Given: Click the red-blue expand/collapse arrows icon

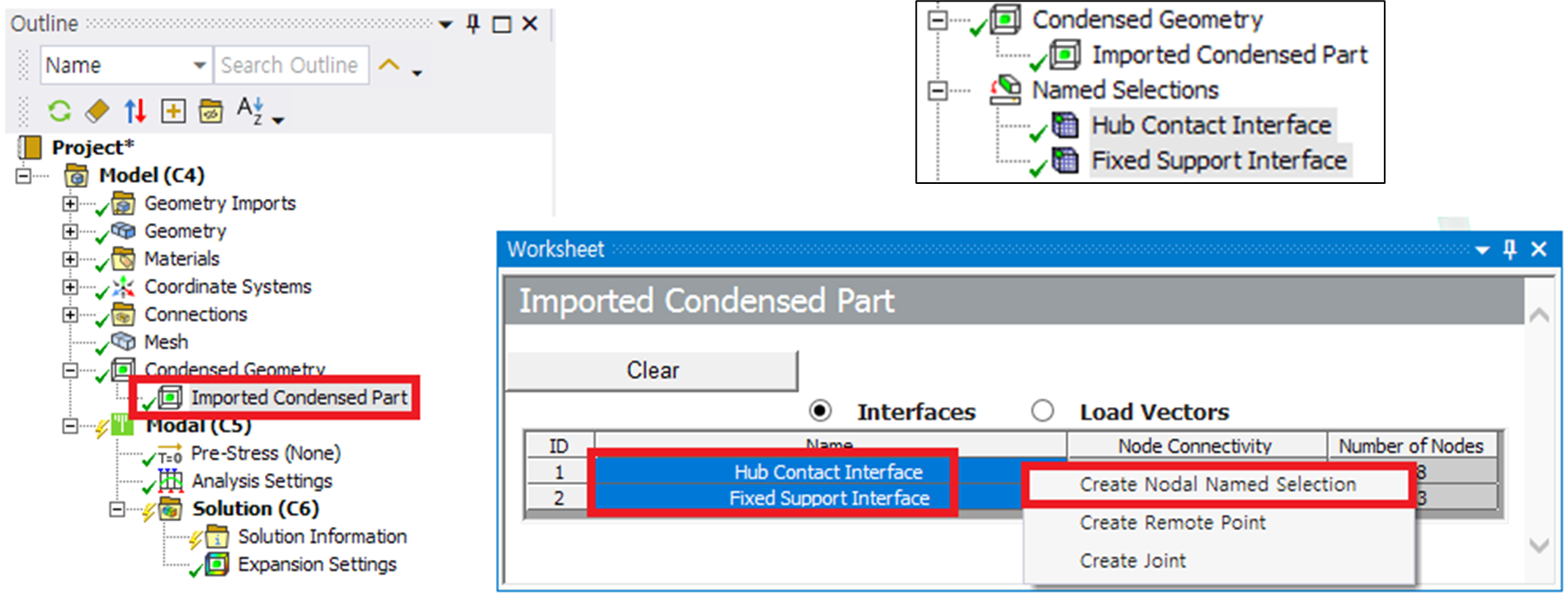Looking at the screenshot, I should pyautogui.click(x=135, y=110).
